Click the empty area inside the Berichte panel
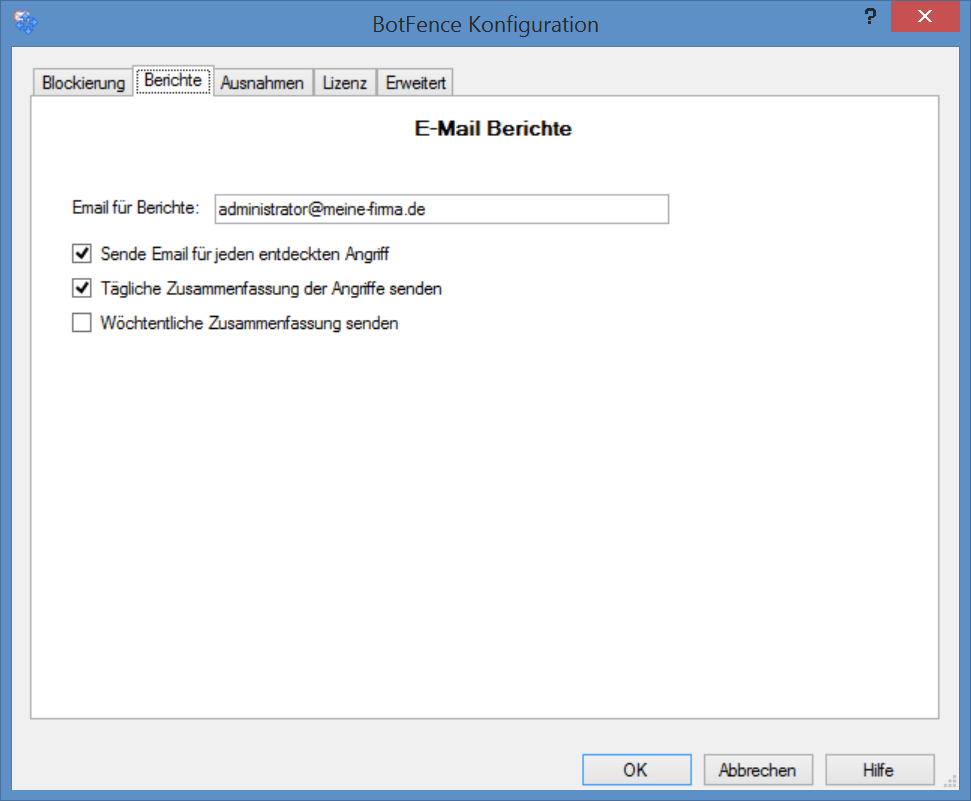This screenshot has height=801, width=971. coord(485,520)
